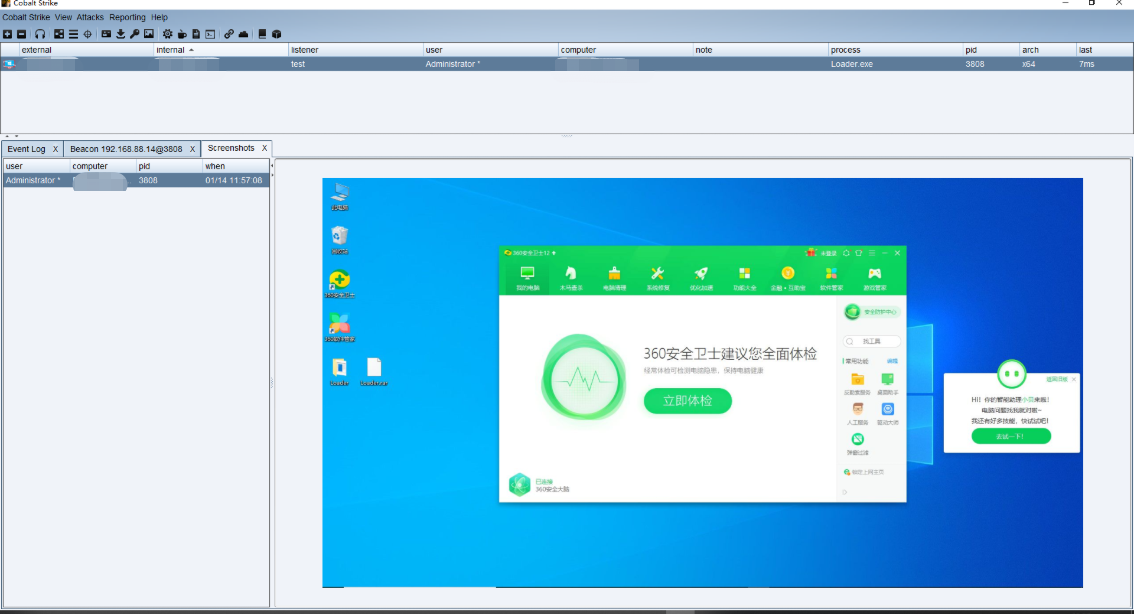Click the Connect to team server plus icon

point(7,34)
